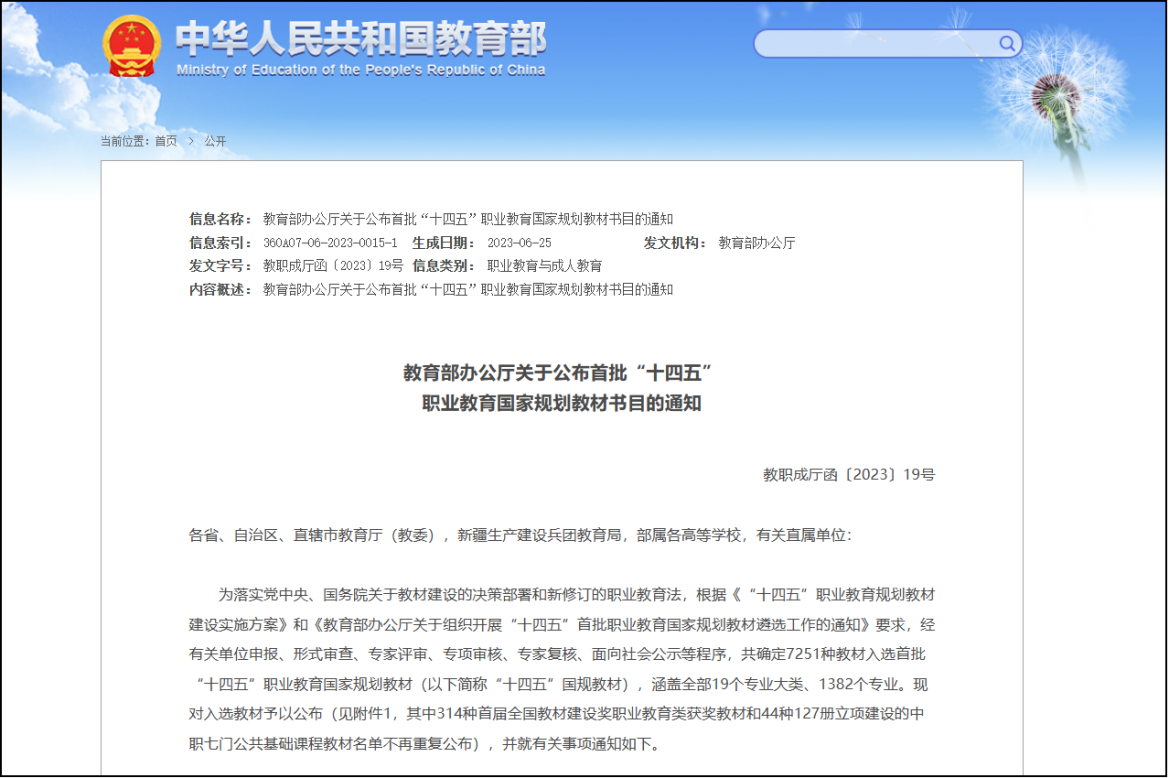
Task: Click the 内容概述 value text
Action: pos(468,290)
